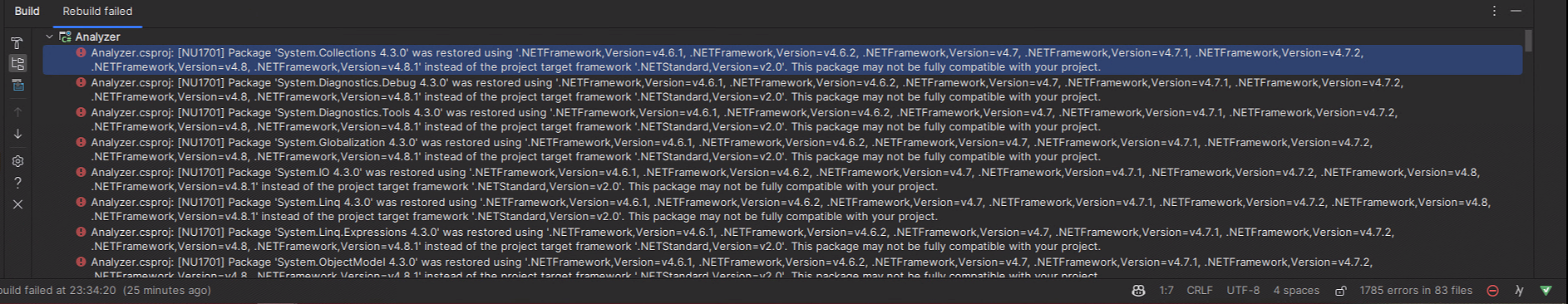Select the System.Collections 4.3.0 error entry
The image size is (1568, 304).
click(x=782, y=60)
